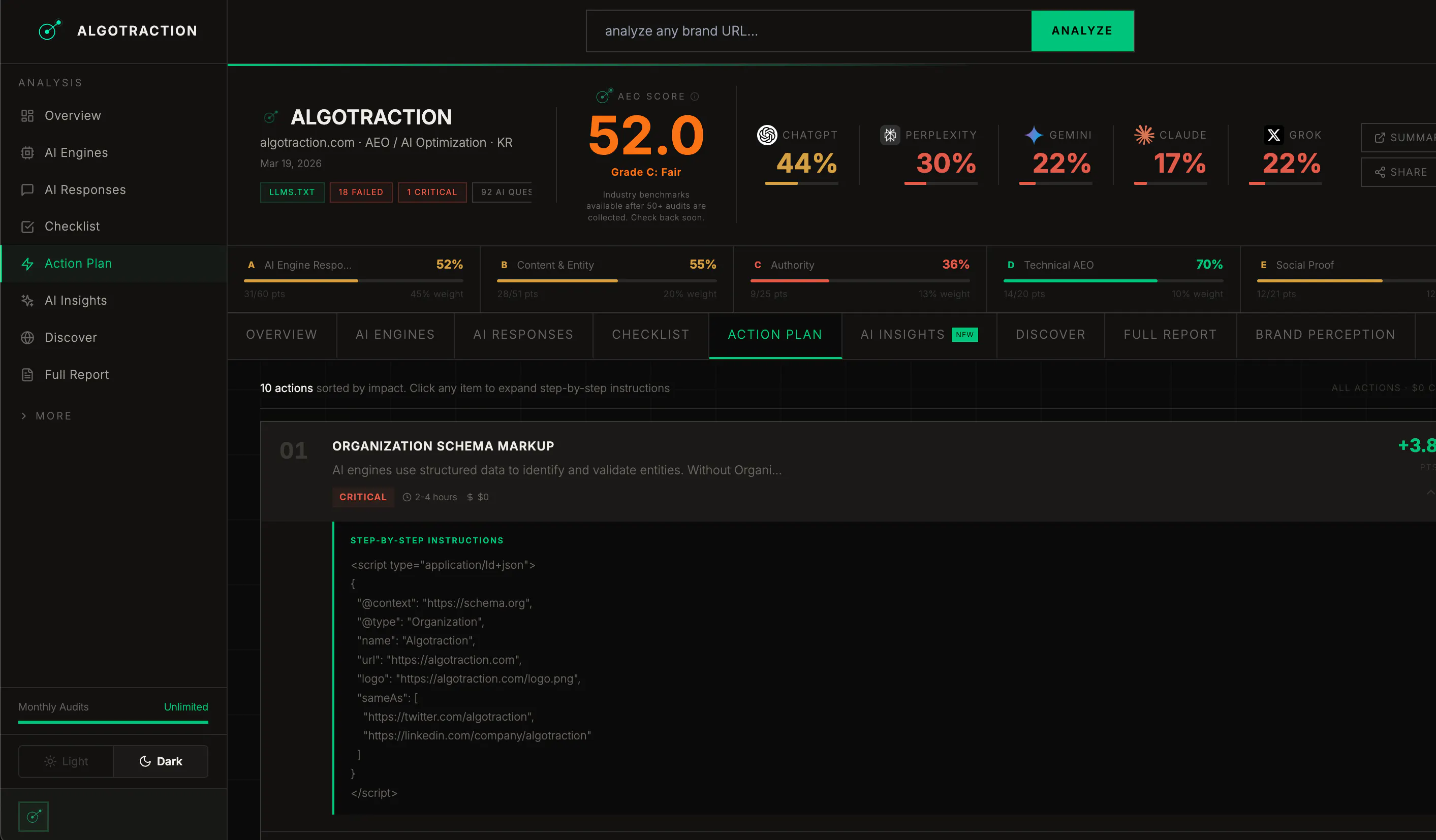Open Discover via its globe icon
This screenshot has height=840, width=1436.
point(27,338)
